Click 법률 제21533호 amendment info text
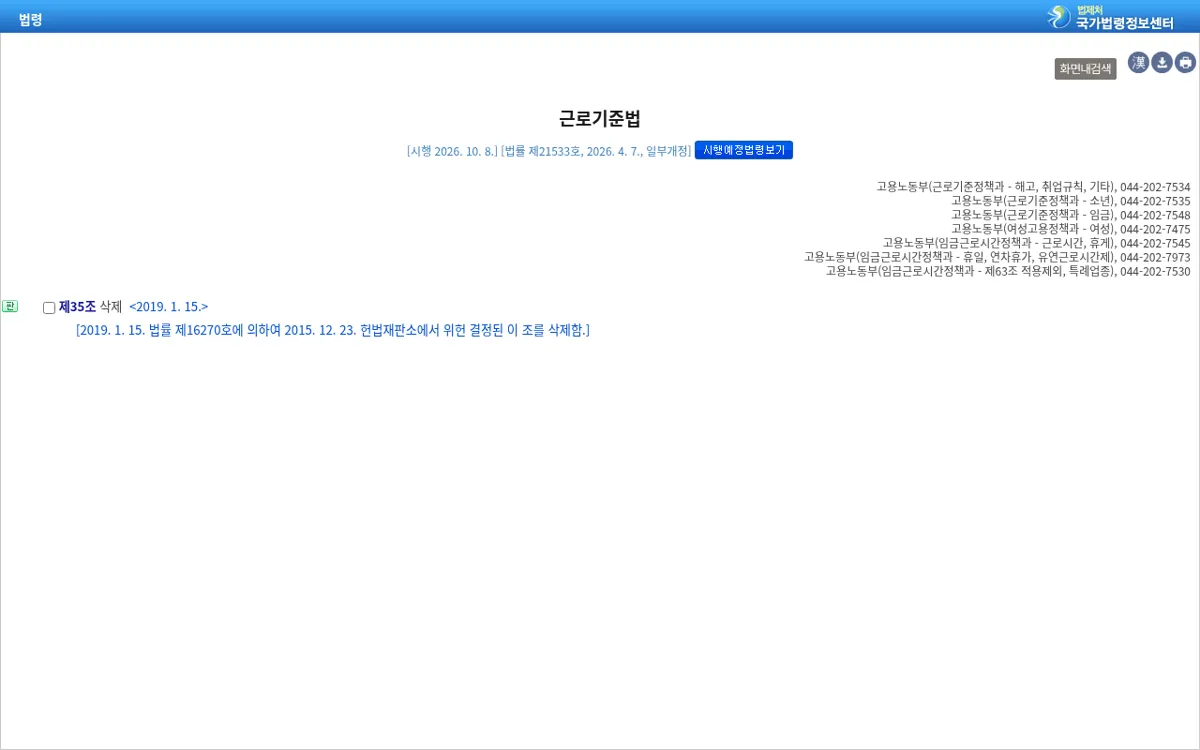The image size is (1200, 750). [x=596, y=151]
